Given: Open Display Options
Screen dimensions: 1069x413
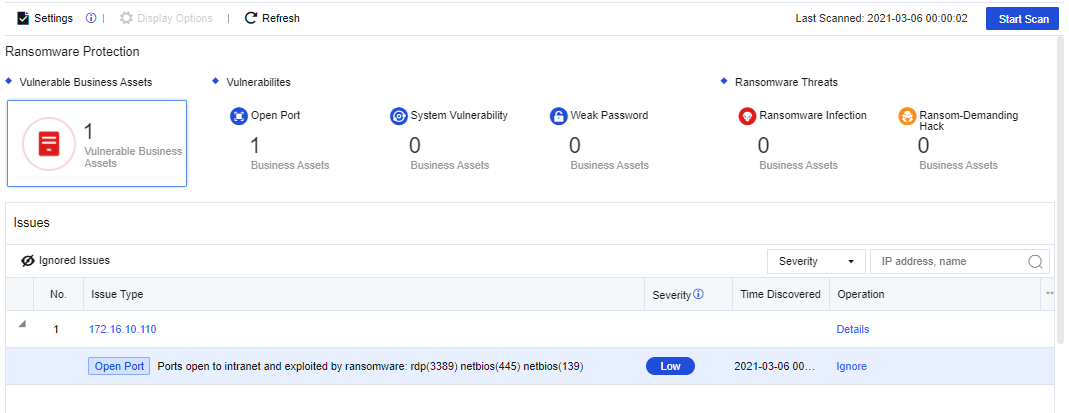Looking at the screenshot, I should 168,18.
